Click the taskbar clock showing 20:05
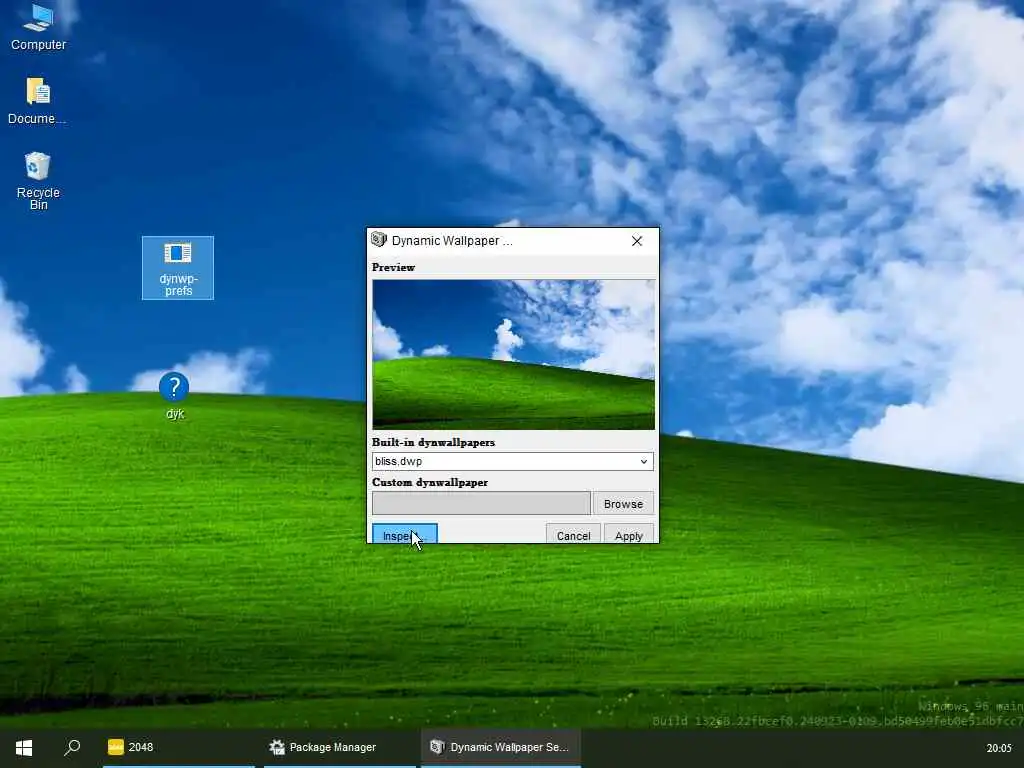The height and width of the screenshot is (768, 1024). click(999, 748)
